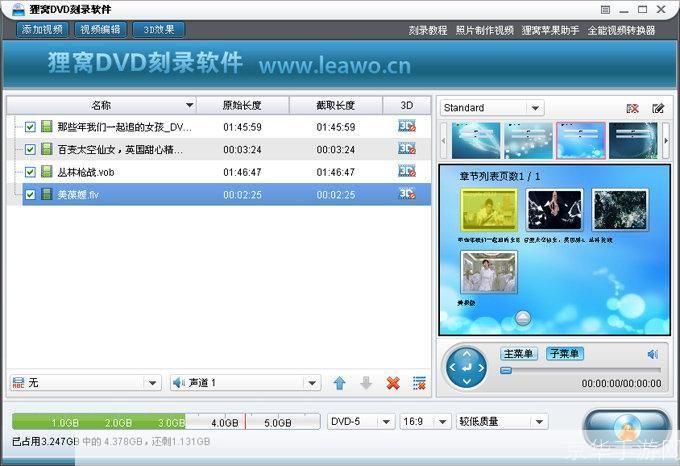Select the highlighted third template thumbnail
This screenshot has height=466, width=680.
tap(581, 140)
